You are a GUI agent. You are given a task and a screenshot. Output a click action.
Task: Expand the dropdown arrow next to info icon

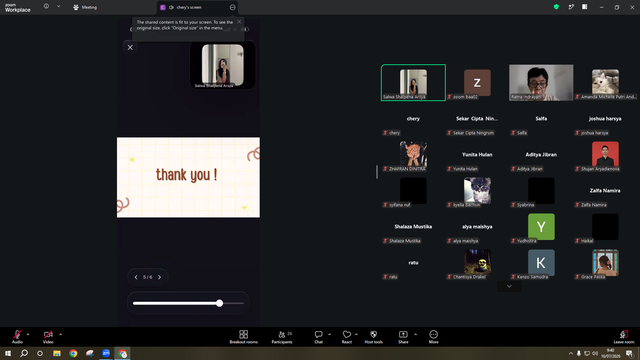(x=58, y=7)
